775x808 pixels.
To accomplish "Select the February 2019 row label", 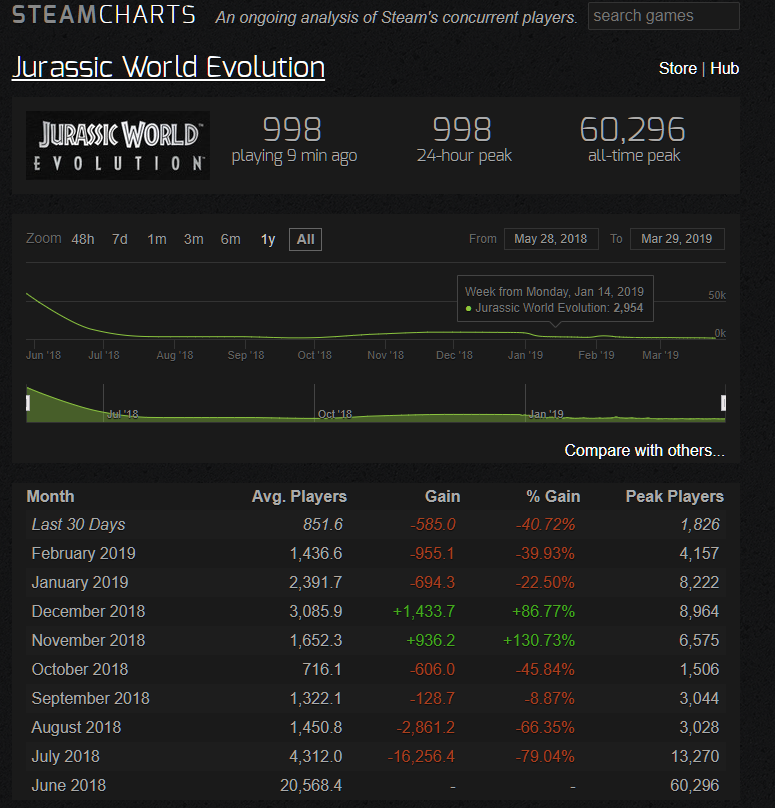I will (x=83, y=553).
